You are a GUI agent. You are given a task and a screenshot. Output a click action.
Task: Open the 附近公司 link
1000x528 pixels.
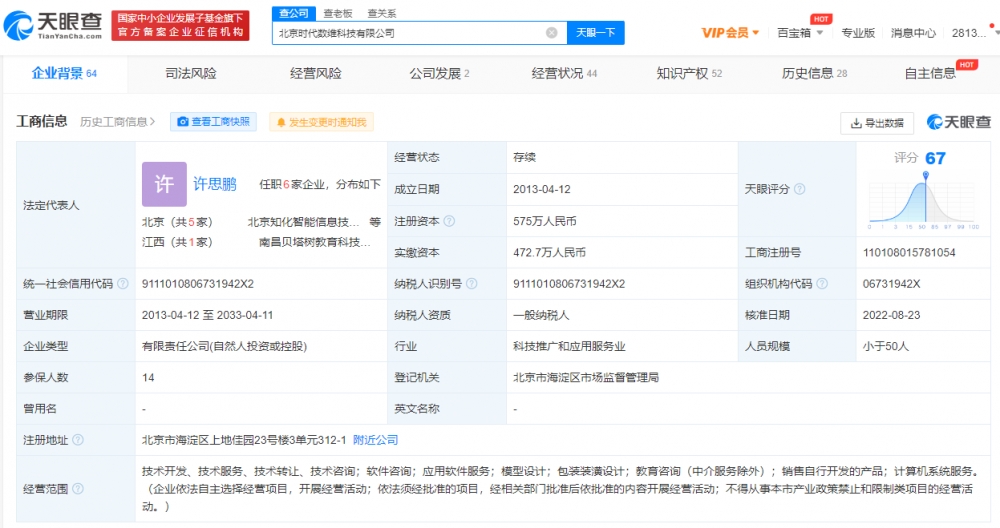pyautogui.click(x=376, y=440)
